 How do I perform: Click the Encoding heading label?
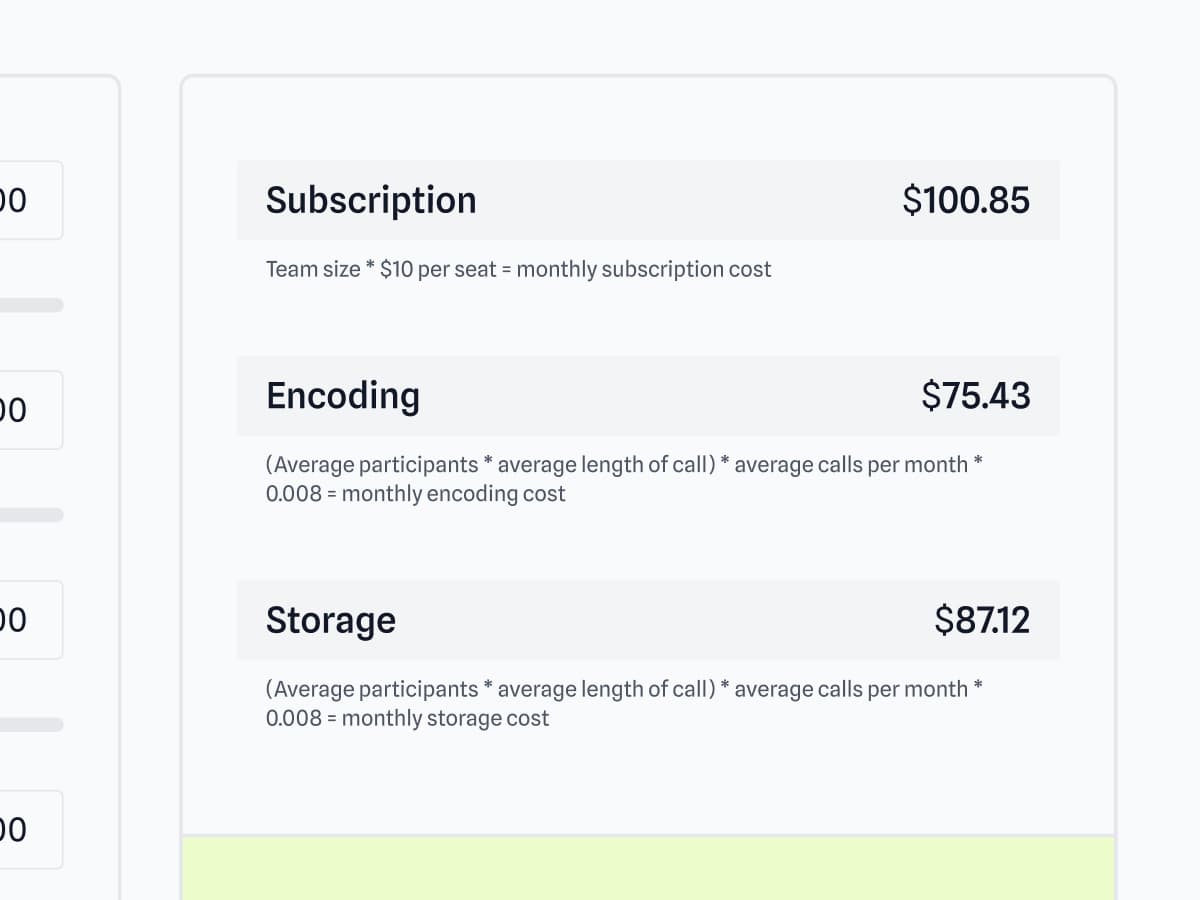tap(343, 396)
